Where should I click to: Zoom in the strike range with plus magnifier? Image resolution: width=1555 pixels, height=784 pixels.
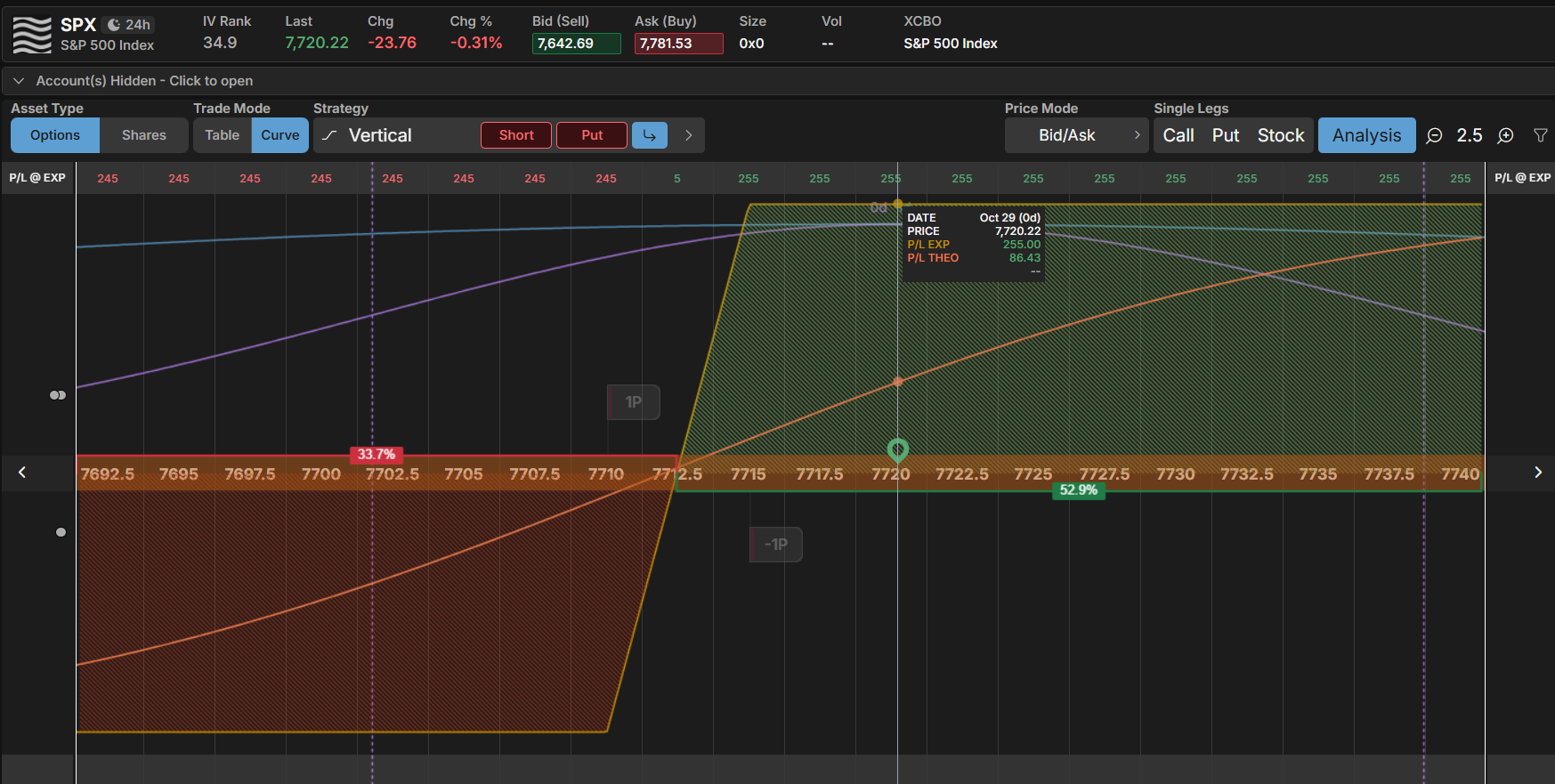click(1505, 135)
